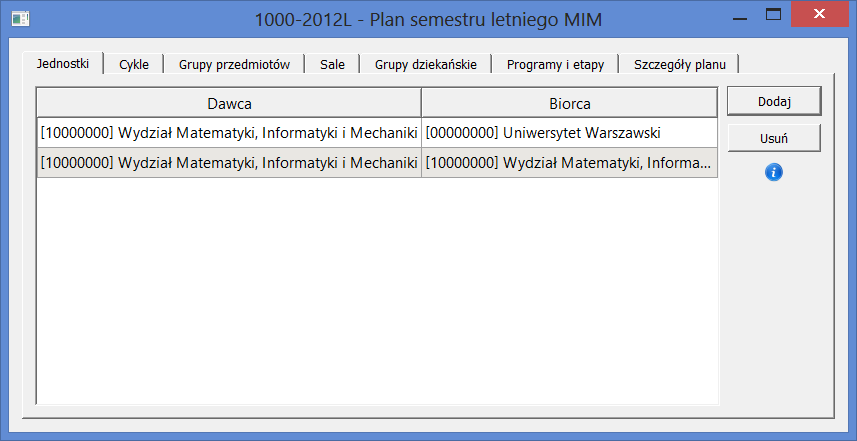The width and height of the screenshot is (857, 441).
Task: Open the Szczegóły planu tab
Action: (679, 64)
